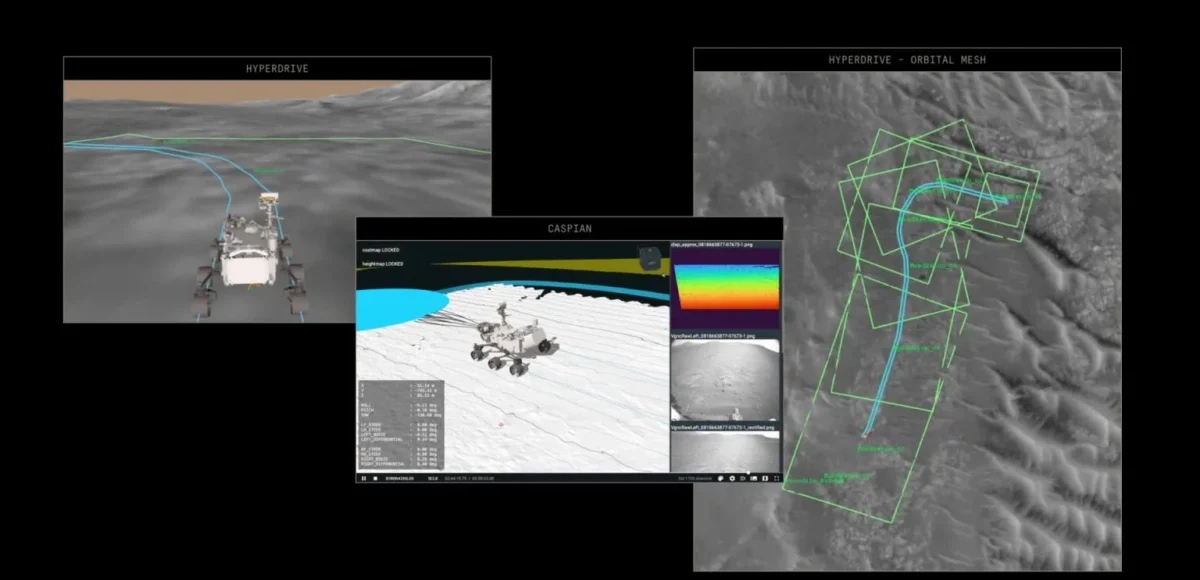
Task: Click the side panel split-view icon
Action: [x=767, y=478]
